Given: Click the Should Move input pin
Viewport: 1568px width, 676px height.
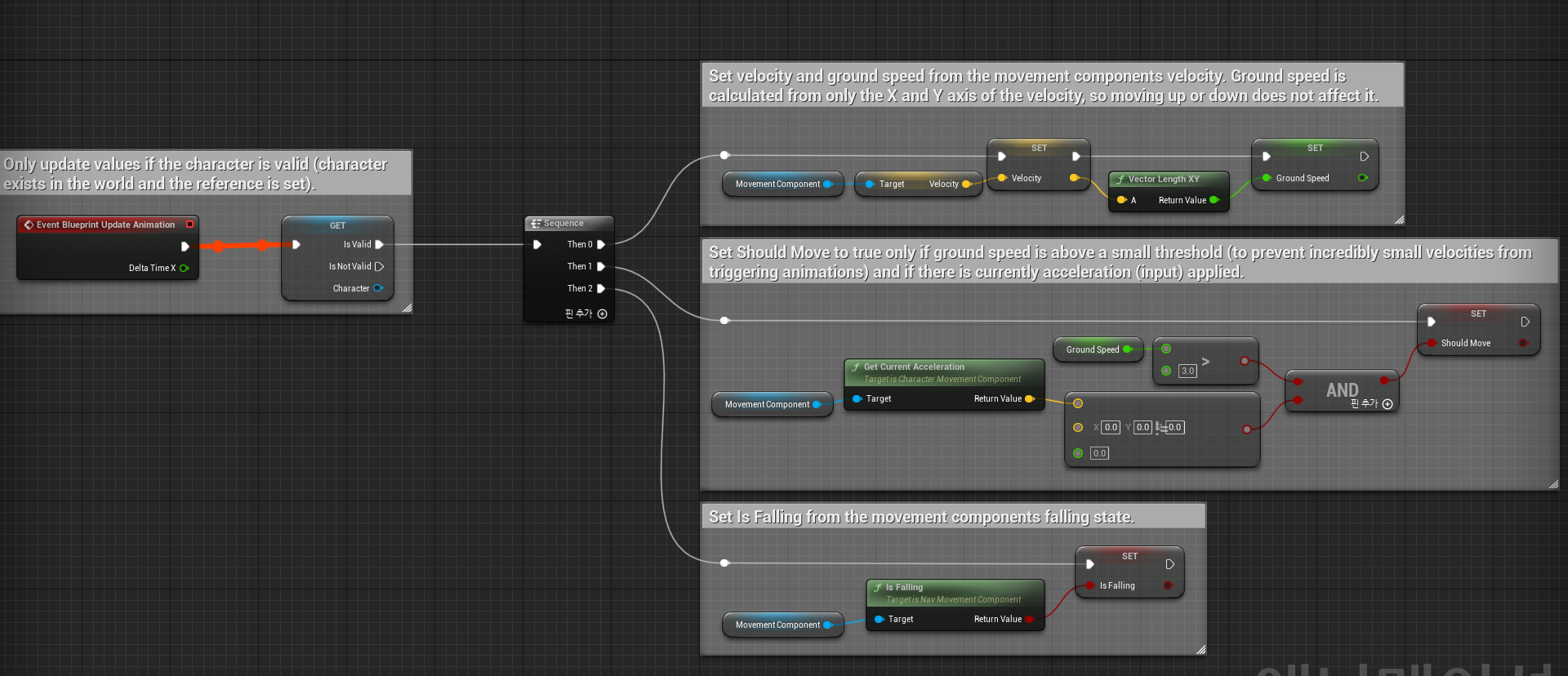Looking at the screenshot, I should (1431, 343).
